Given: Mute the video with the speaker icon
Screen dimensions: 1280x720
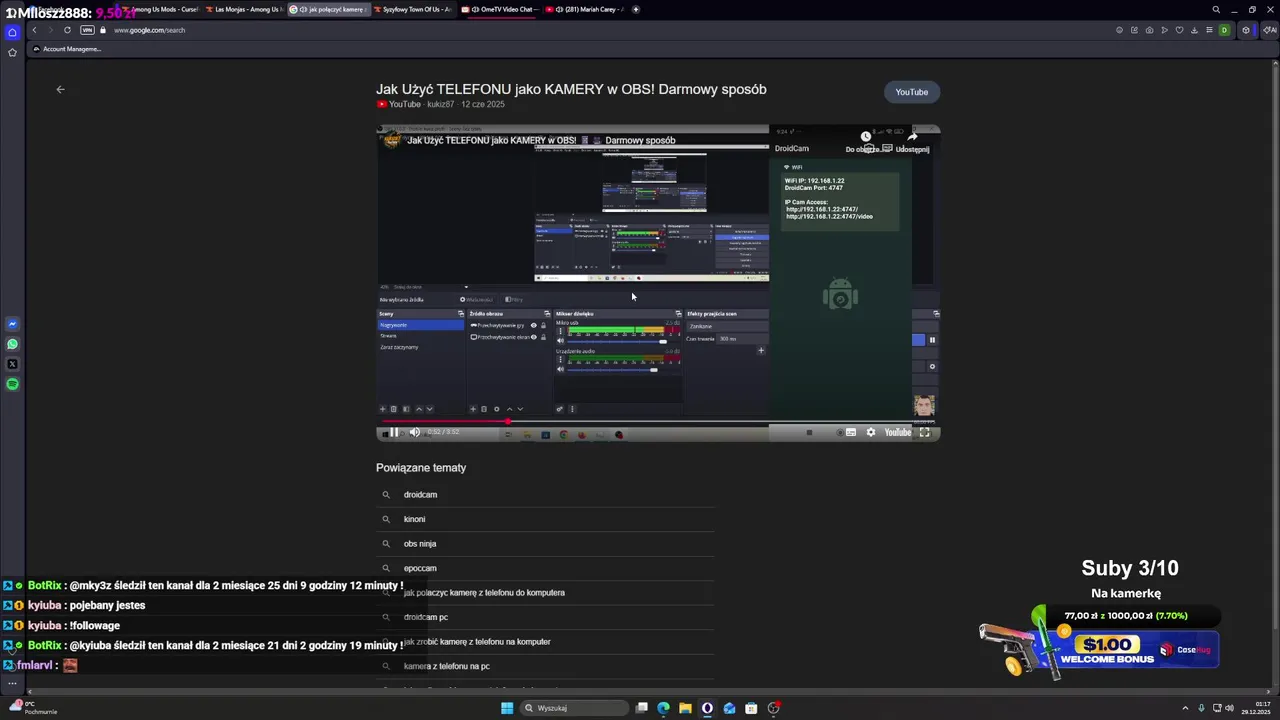Looking at the screenshot, I should click(x=415, y=432).
